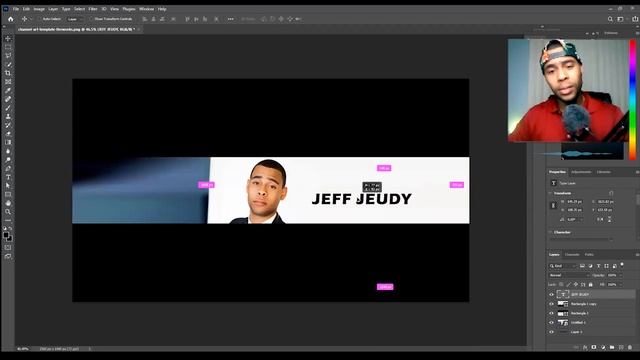
Task: Click the new adjustment layer icon
Action: tap(603, 347)
